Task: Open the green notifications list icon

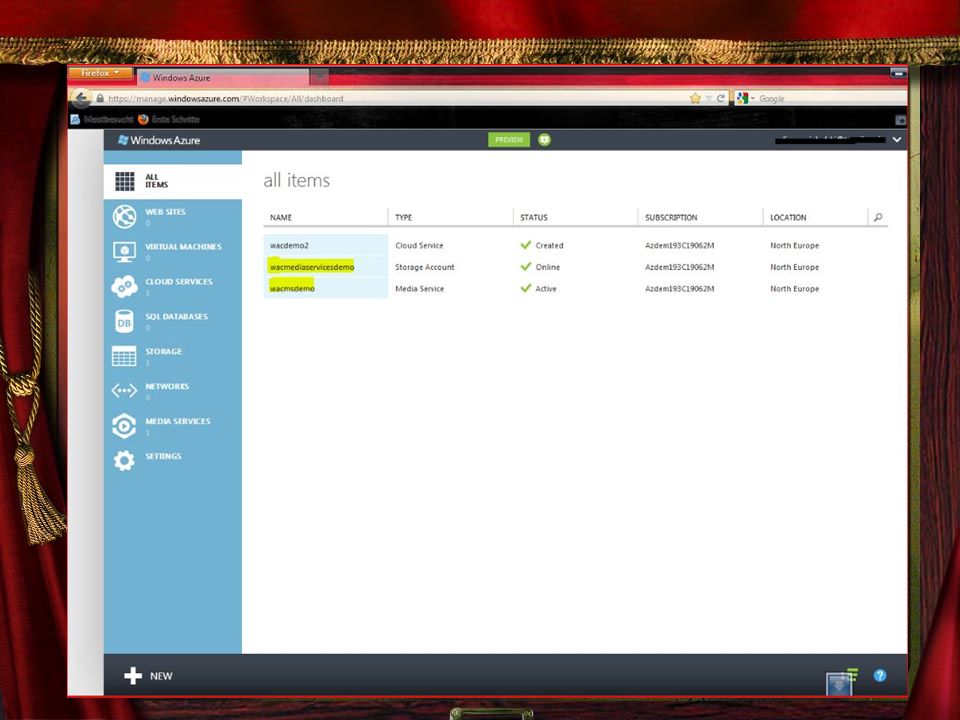Action: click(852, 674)
